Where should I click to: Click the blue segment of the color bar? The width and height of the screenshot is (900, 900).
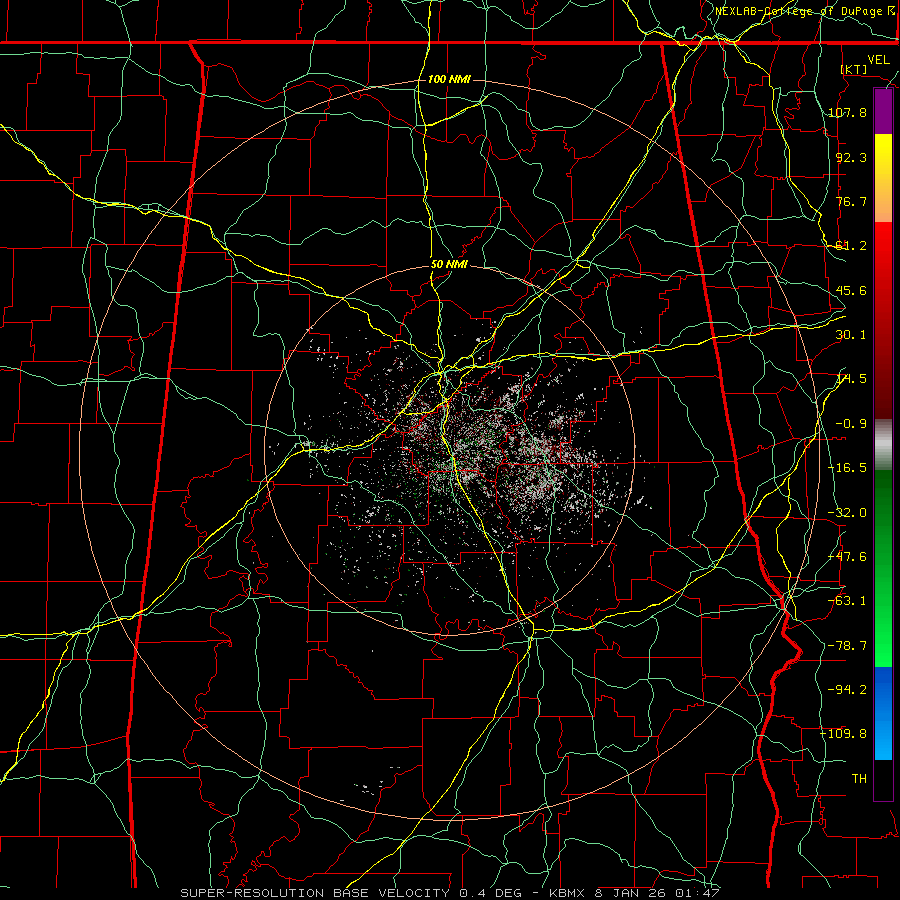(x=883, y=713)
